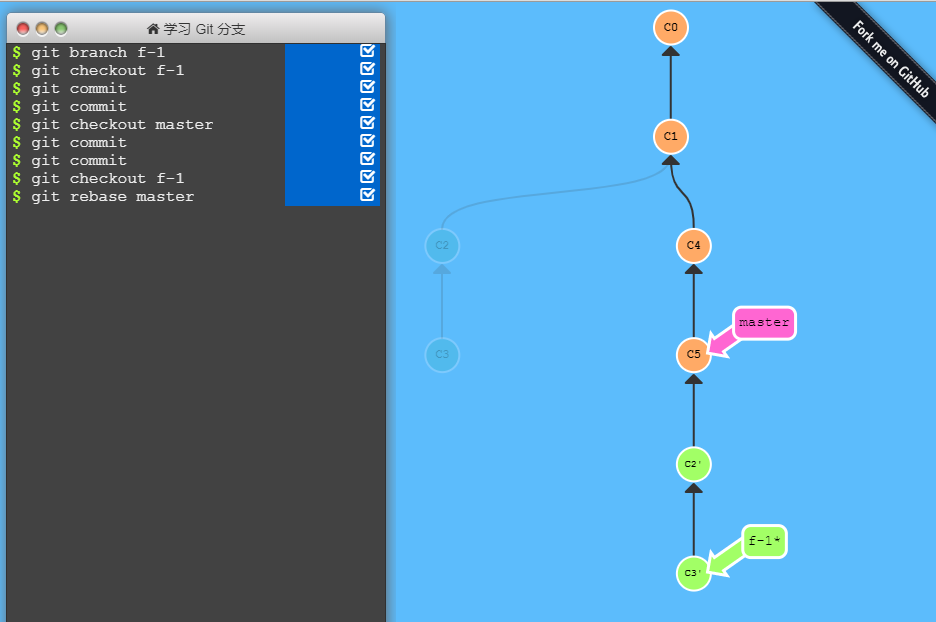The image size is (936, 622).
Task: Click the green maximize window button
Action: (61, 29)
